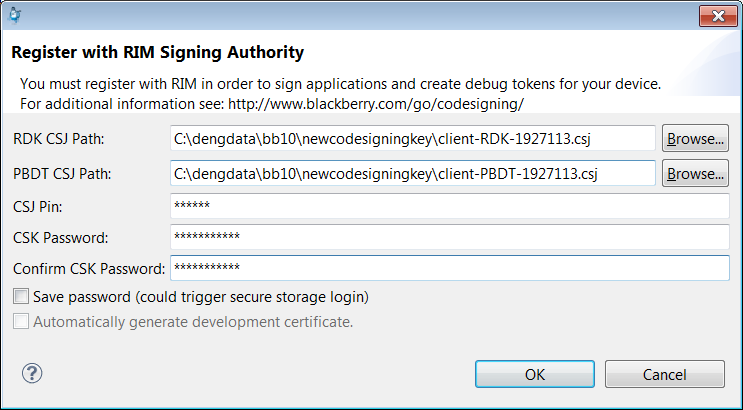Click into the CSJ Pin field
This screenshot has height=410, width=743.
(450, 206)
